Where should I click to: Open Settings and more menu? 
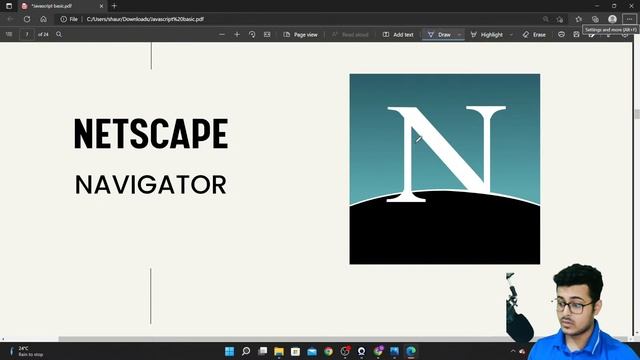(629, 19)
